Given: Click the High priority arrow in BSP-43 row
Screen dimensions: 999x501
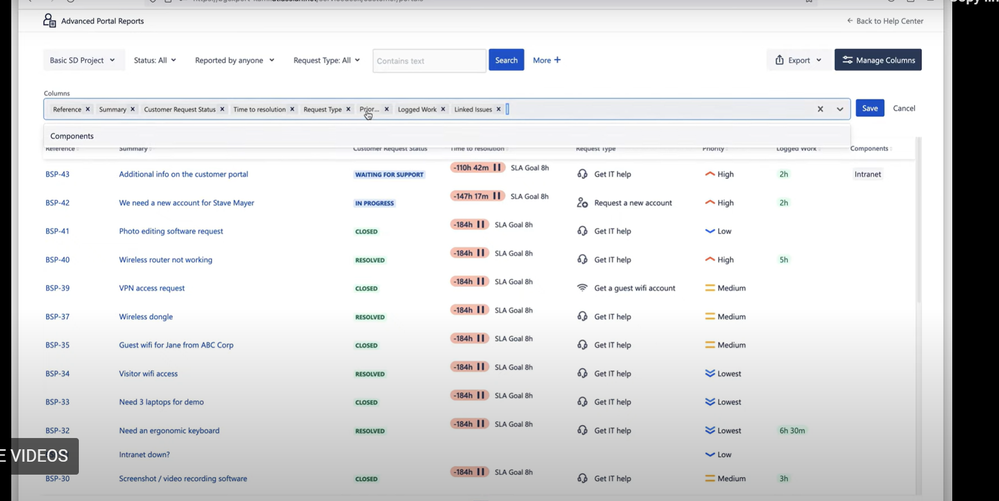Looking at the screenshot, I should tap(710, 174).
